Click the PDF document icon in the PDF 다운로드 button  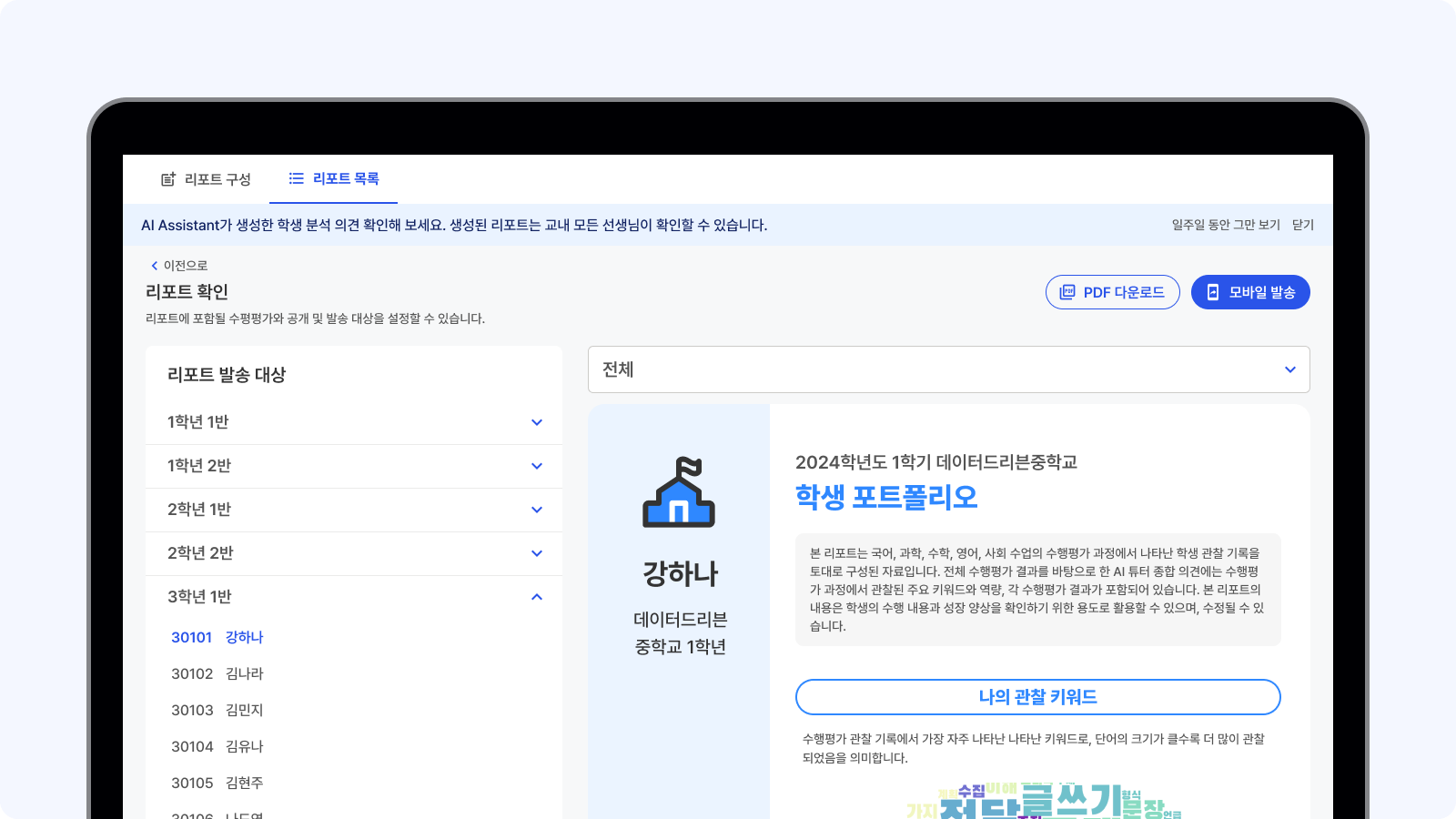[1067, 292]
